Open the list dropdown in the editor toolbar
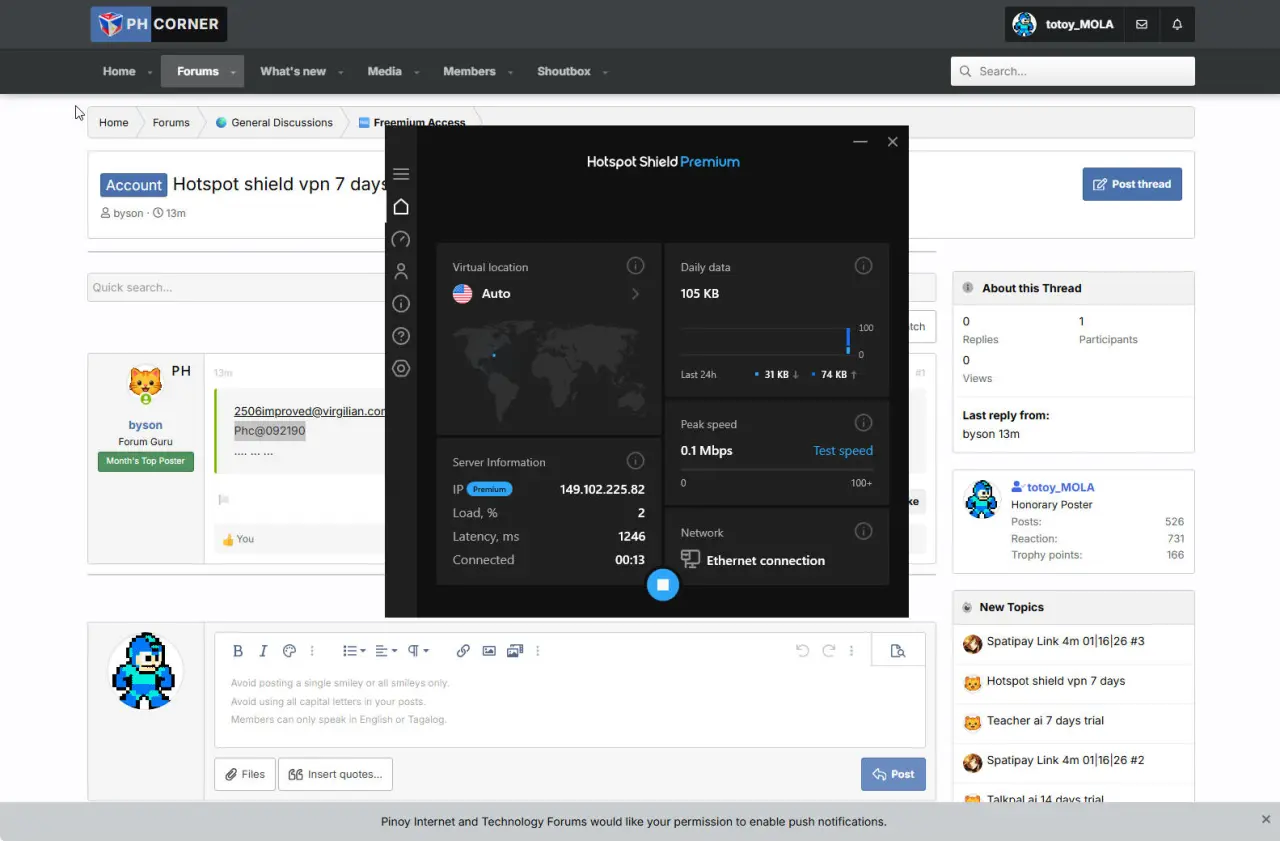This screenshot has height=841, width=1280. (x=354, y=651)
